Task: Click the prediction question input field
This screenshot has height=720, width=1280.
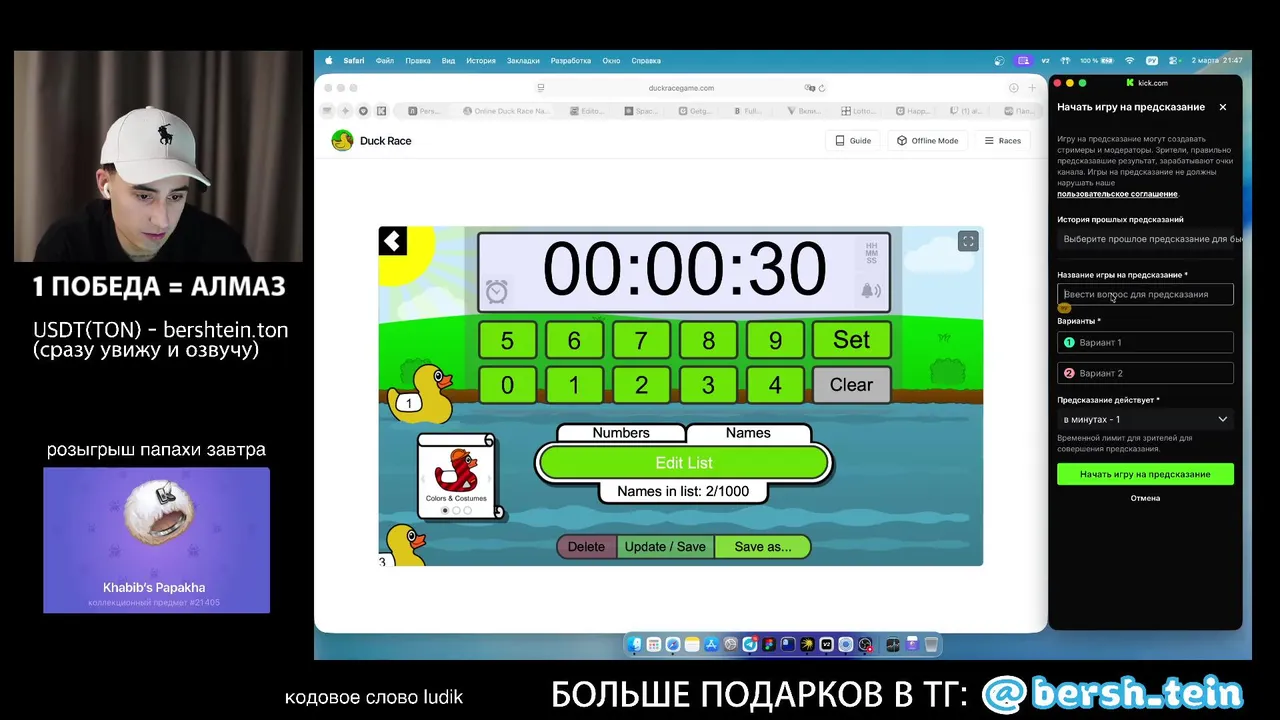Action: 1145,294
